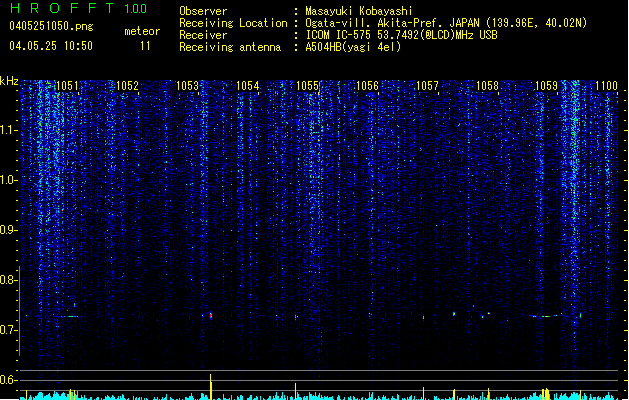The width and height of the screenshot is (629, 400).
Task: Click the 1056 time marker
Action: click(367, 86)
